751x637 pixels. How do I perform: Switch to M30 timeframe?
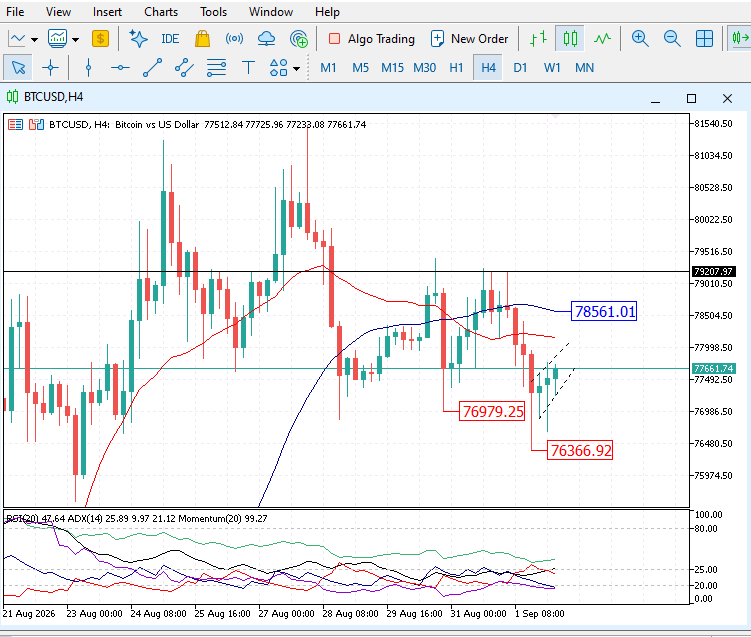[424, 68]
